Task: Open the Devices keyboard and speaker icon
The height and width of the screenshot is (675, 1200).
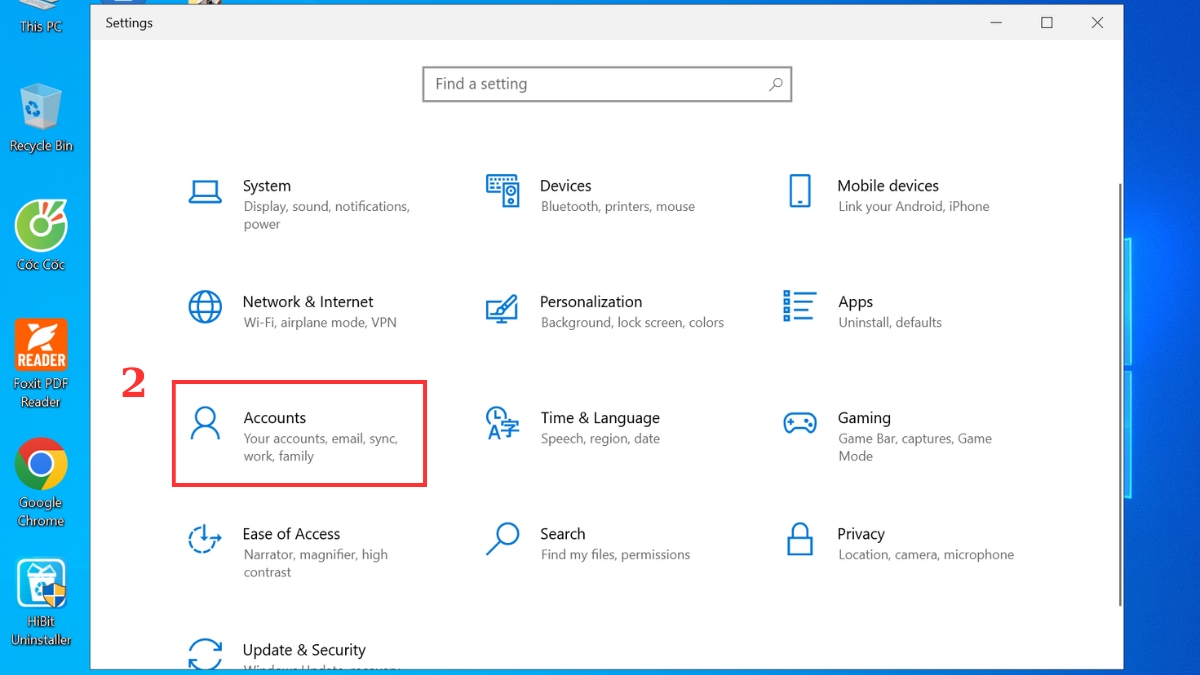Action: tap(503, 190)
